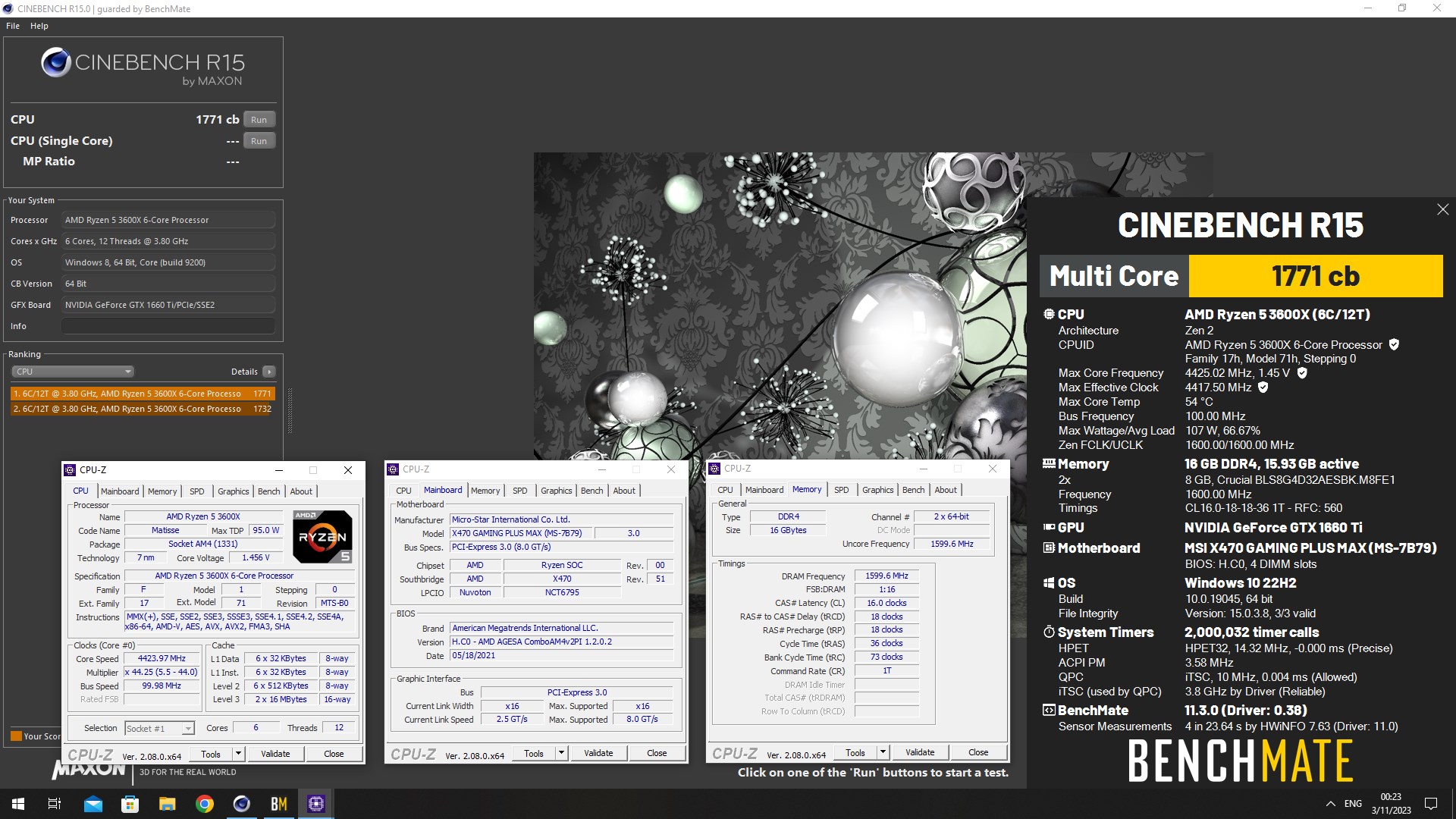This screenshot has height=819, width=1456.
Task: Open Bench tab in first CPU-Z window
Action: pos(269,491)
